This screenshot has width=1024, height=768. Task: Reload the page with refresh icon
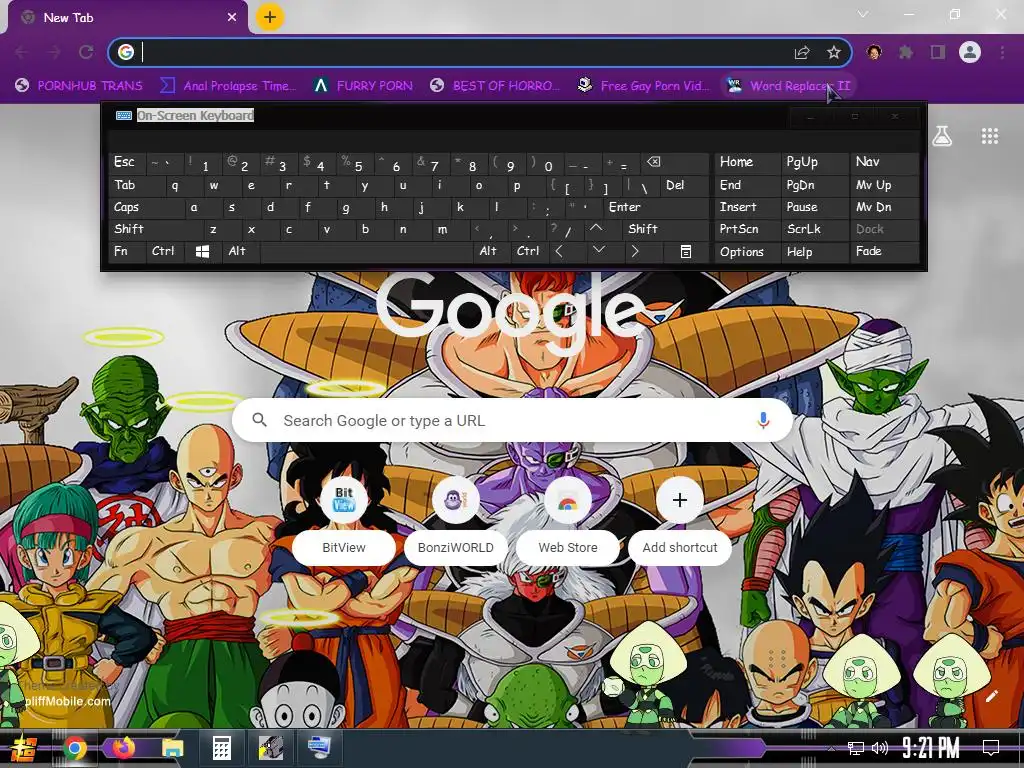pos(86,52)
